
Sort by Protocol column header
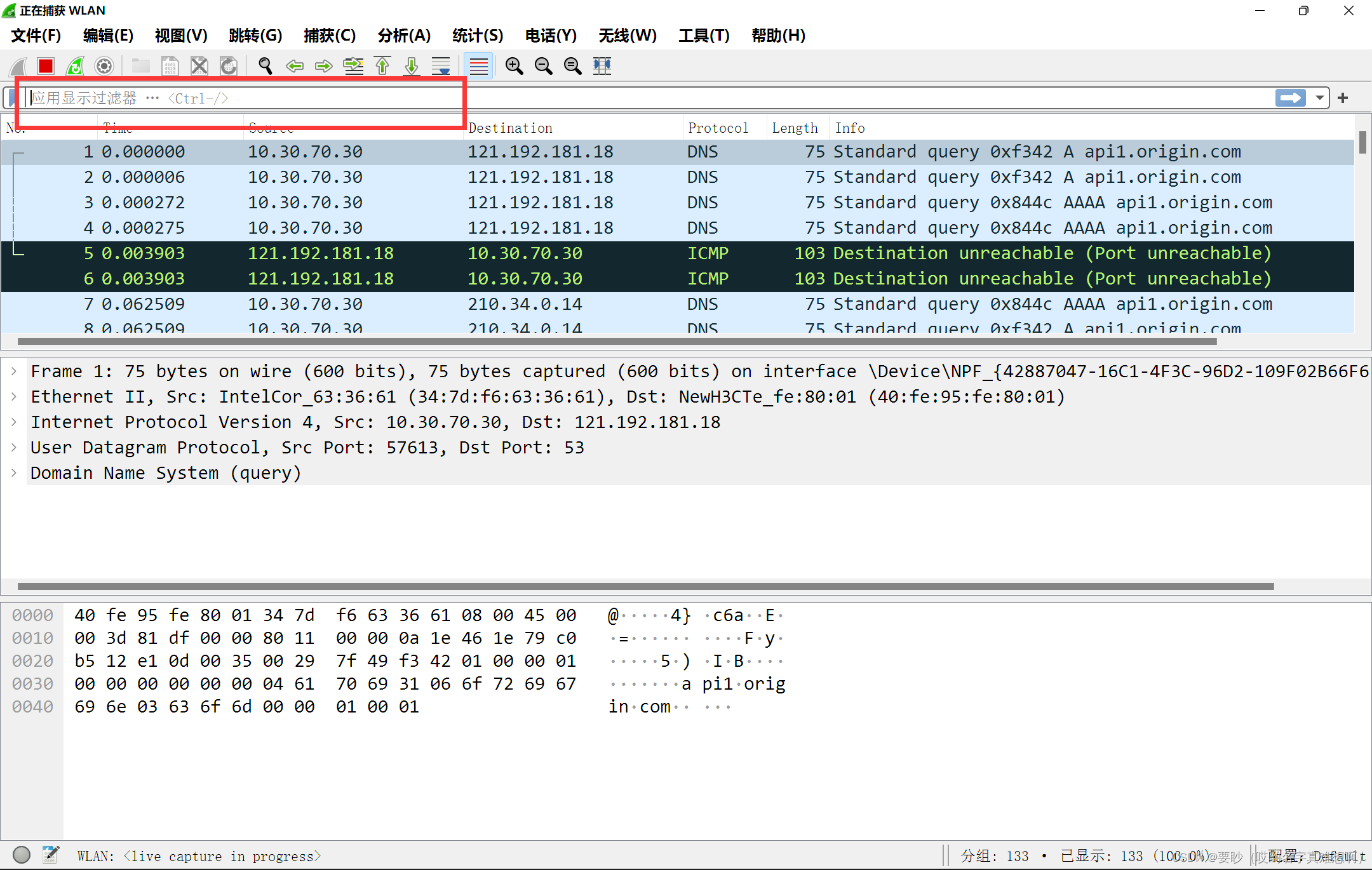[725, 128]
